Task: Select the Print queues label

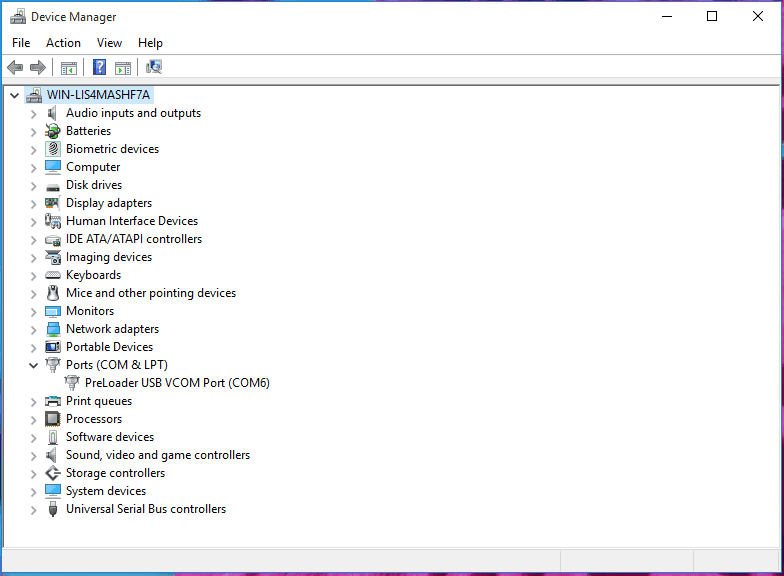Action: [x=99, y=401]
